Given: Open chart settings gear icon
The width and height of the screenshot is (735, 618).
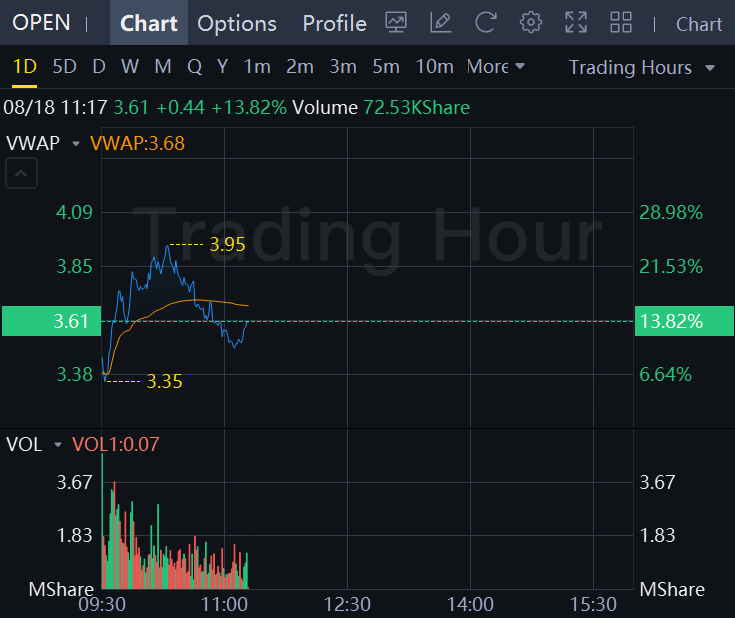Looking at the screenshot, I should point(531,23).
